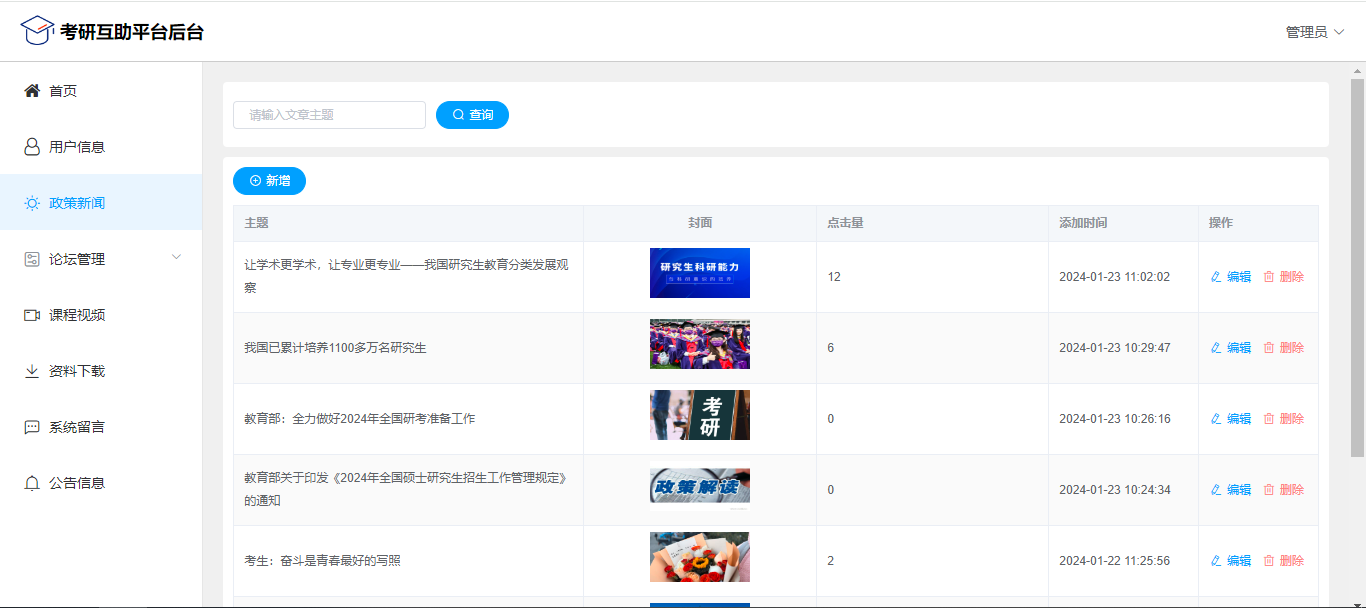Open the 管理员 account dropdown
This screenshot has width=1366, height=608.
point(1314,32)
